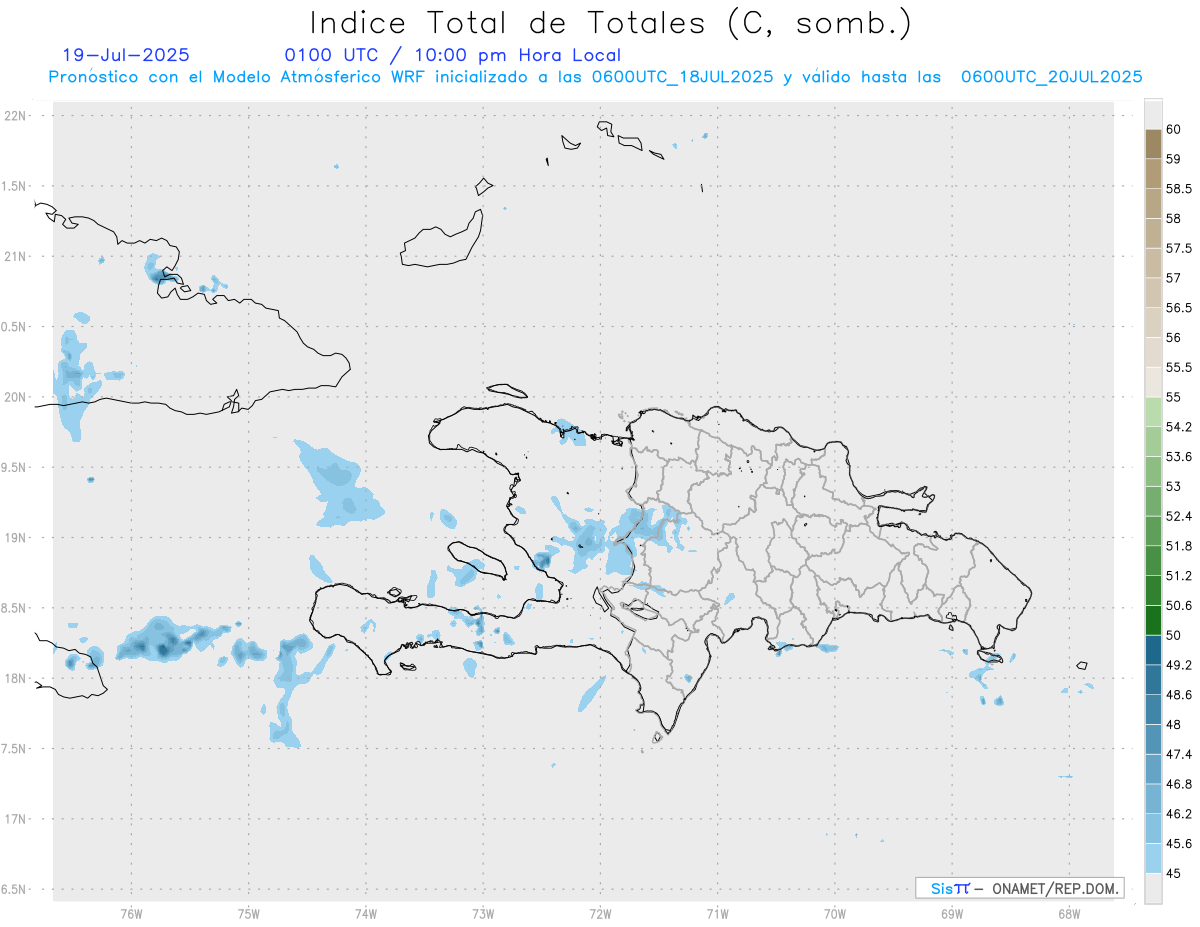The width and height of the screenshot is (1200, 927).
Task: Click the colorbar value '59'
Action: pyautogui.click(x=1173, y=159)
